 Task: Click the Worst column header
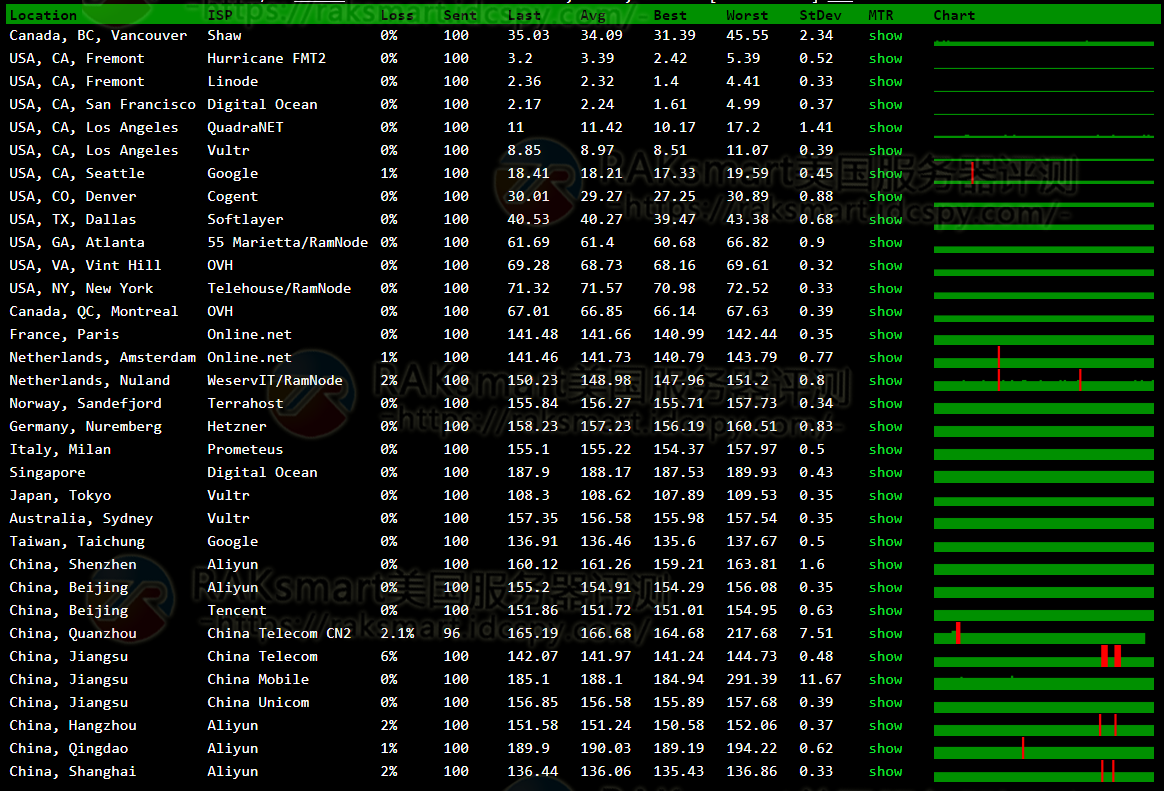point(747,16)
